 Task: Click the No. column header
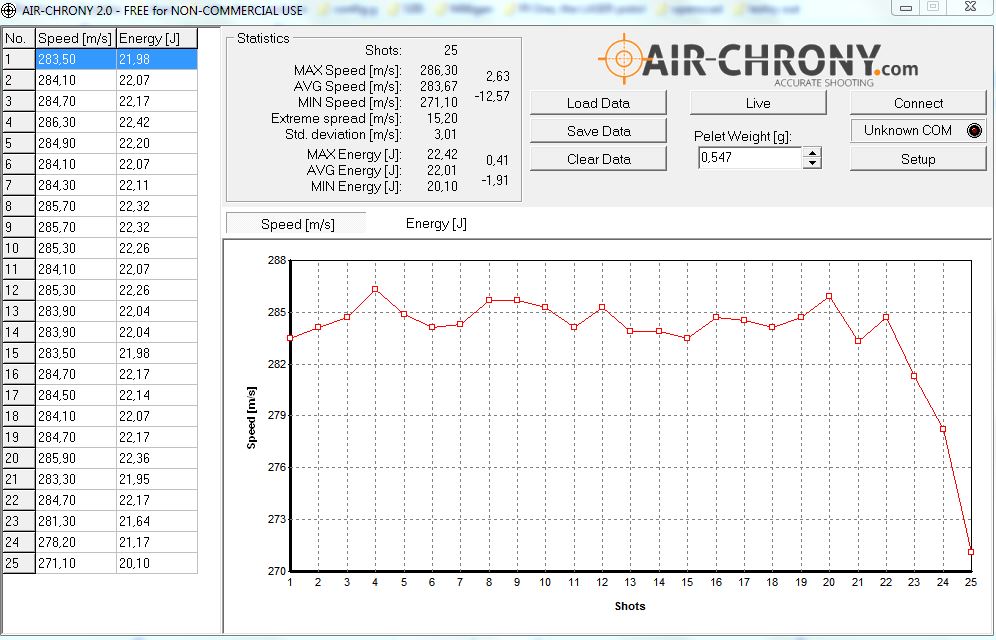[19, 38]
